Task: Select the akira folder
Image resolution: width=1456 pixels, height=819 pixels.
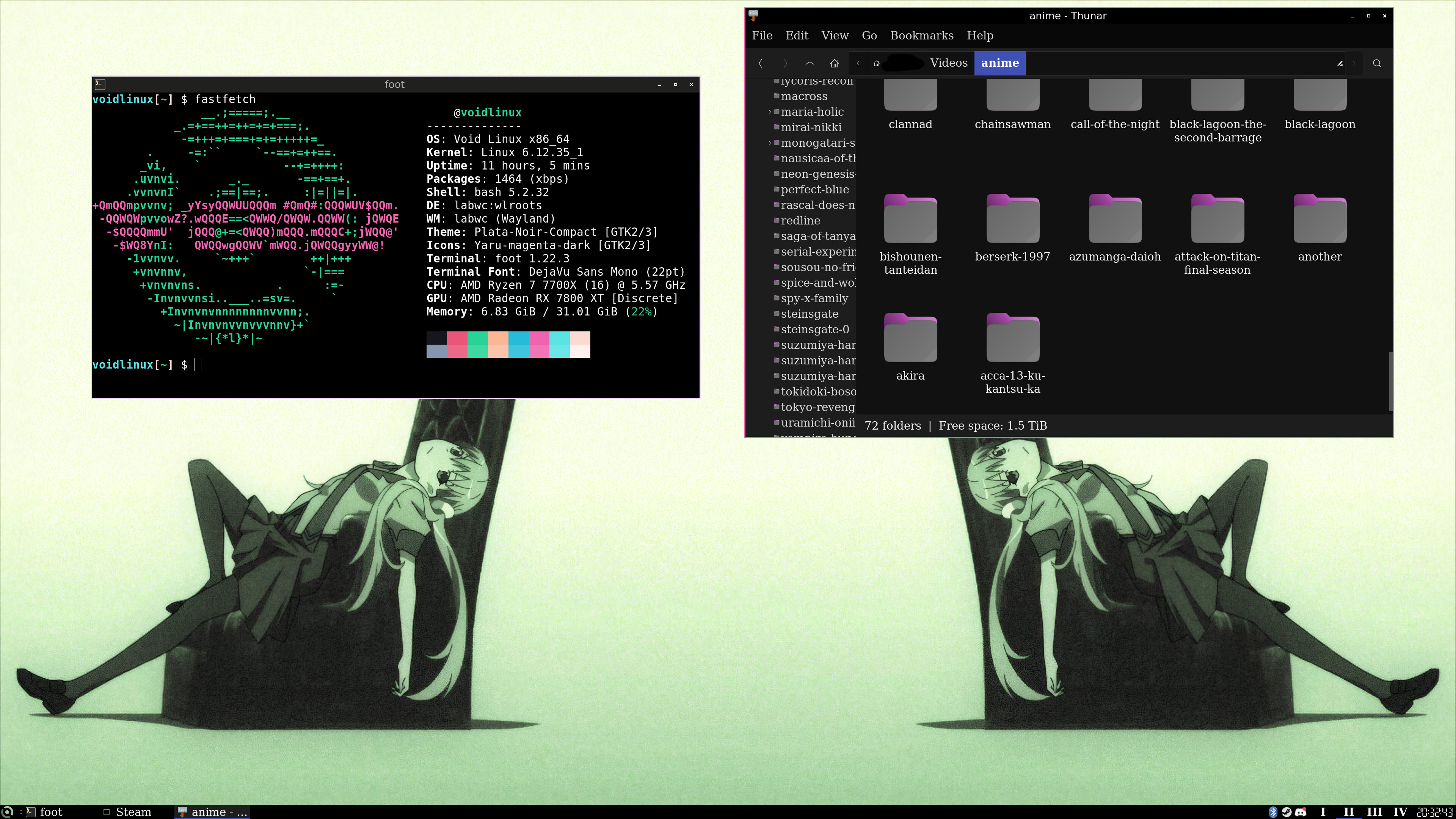Action: (910, 347)
